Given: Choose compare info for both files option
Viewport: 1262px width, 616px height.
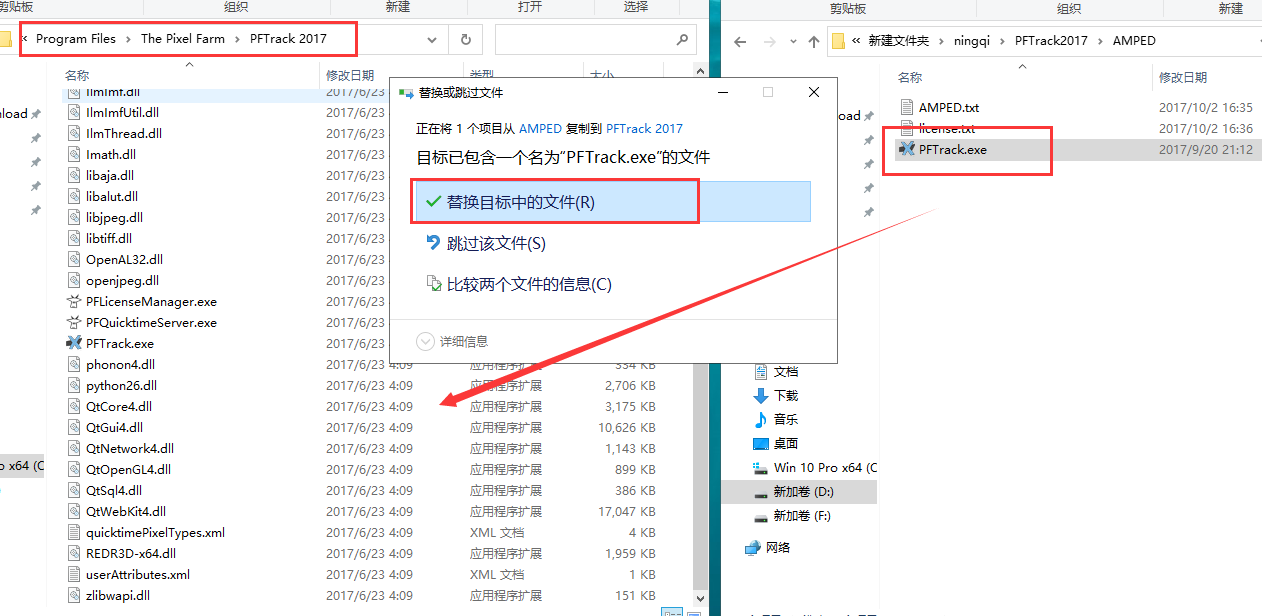Looking at the screenshot, I should [518, 284].
